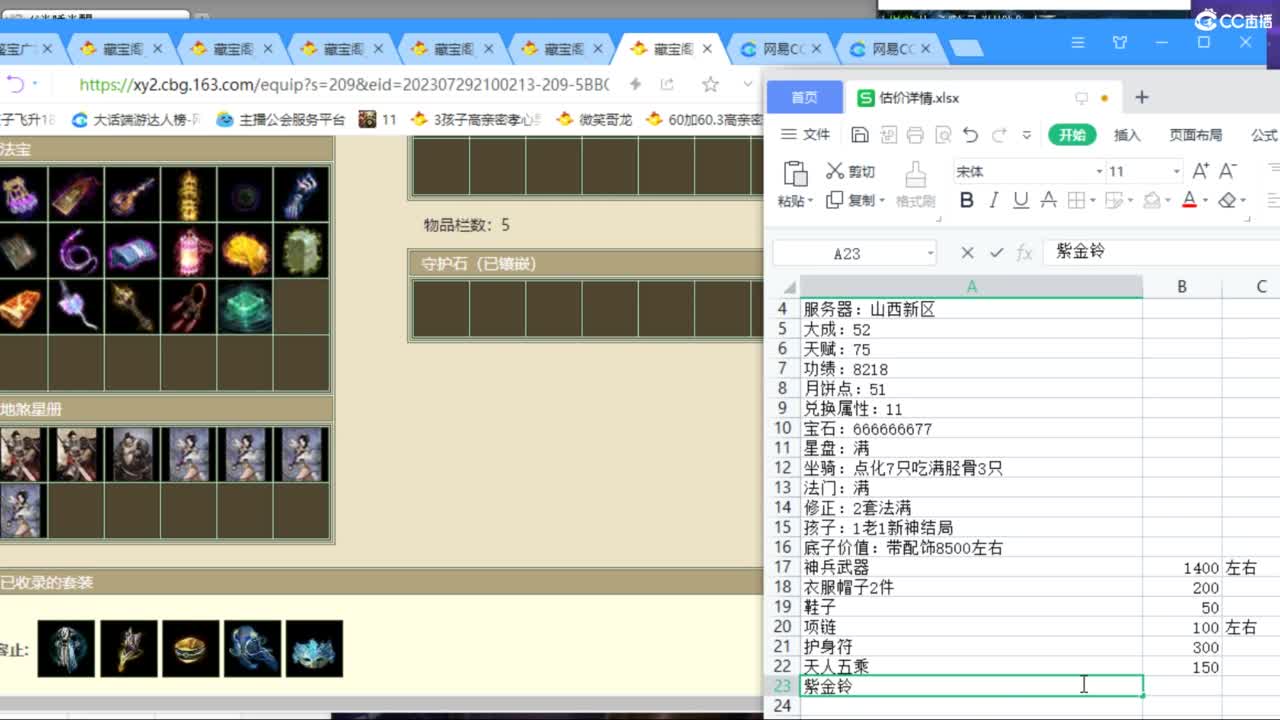Bookmark this page with the star
Screen dimensions: 1280x720
pyautogui.click(x=710, y=84)
